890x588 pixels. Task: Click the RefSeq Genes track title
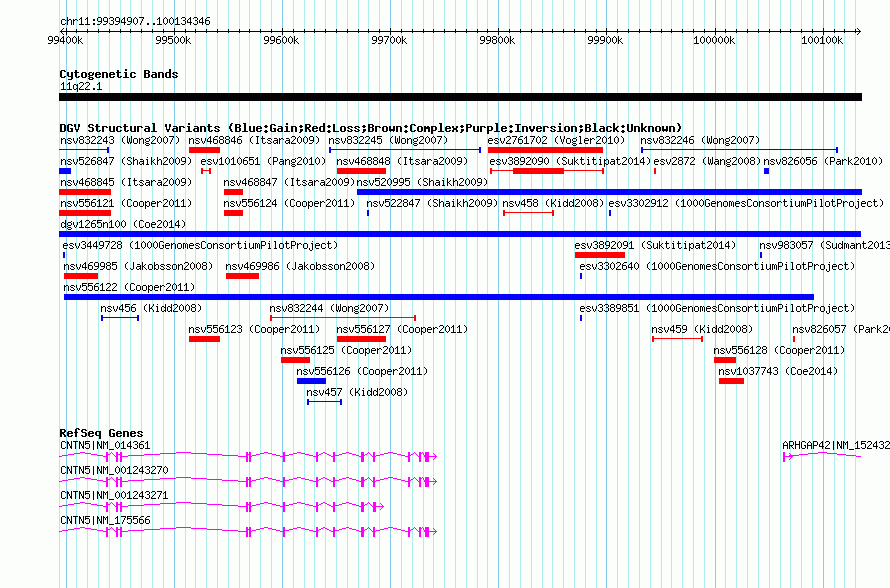pyautogui.click(x=101, y=433)
